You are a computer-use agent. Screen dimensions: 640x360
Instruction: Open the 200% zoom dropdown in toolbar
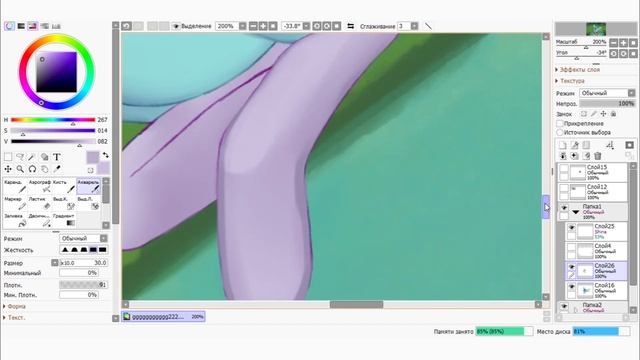[x=242, y=26]
